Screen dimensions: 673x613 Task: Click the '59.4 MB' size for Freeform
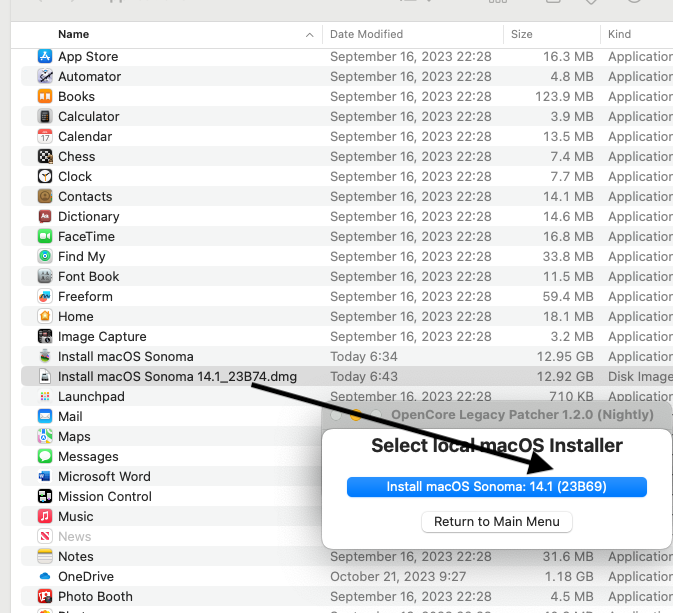click(568, 296)
